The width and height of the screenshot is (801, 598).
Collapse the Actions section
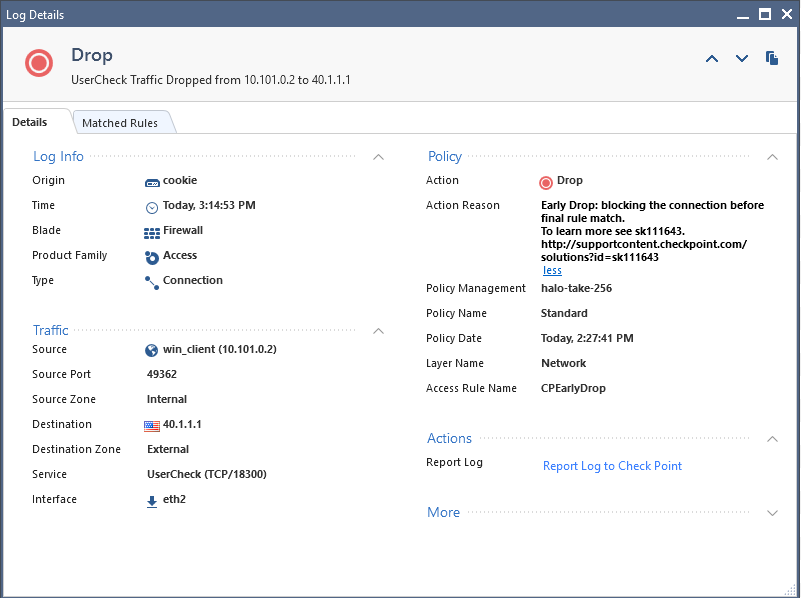[x=772, y=438]
